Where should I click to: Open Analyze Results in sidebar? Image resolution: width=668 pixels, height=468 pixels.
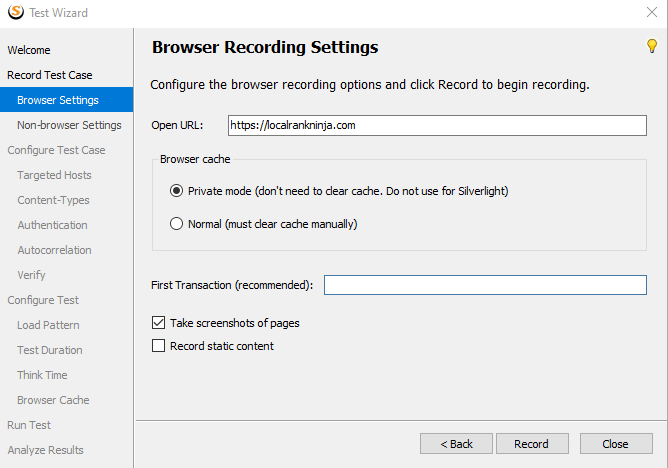coord(45,450)
